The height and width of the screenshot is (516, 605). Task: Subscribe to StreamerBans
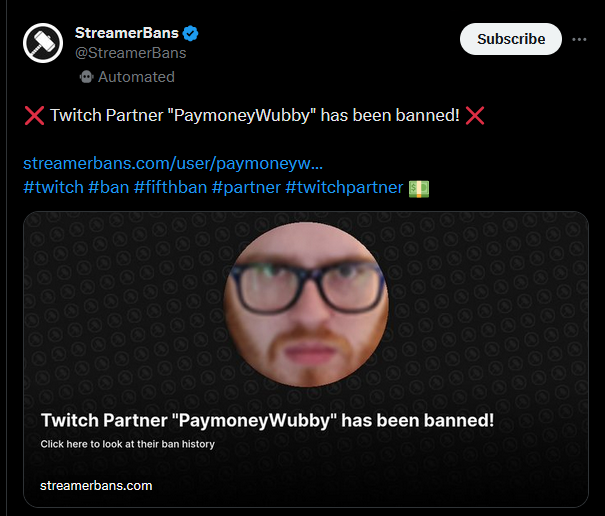tap(511, 39)
